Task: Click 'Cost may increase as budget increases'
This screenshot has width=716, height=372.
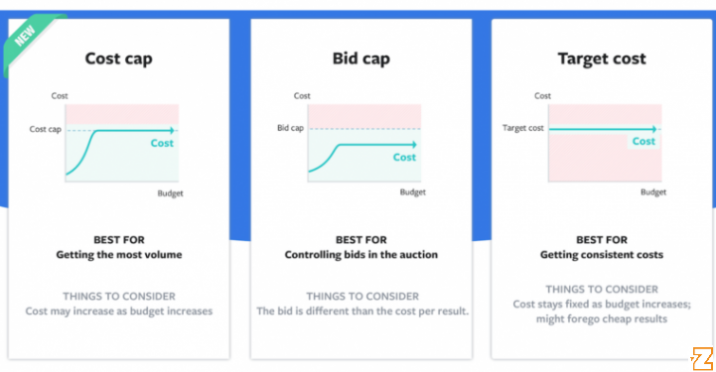Action: [x=119, y=311]
